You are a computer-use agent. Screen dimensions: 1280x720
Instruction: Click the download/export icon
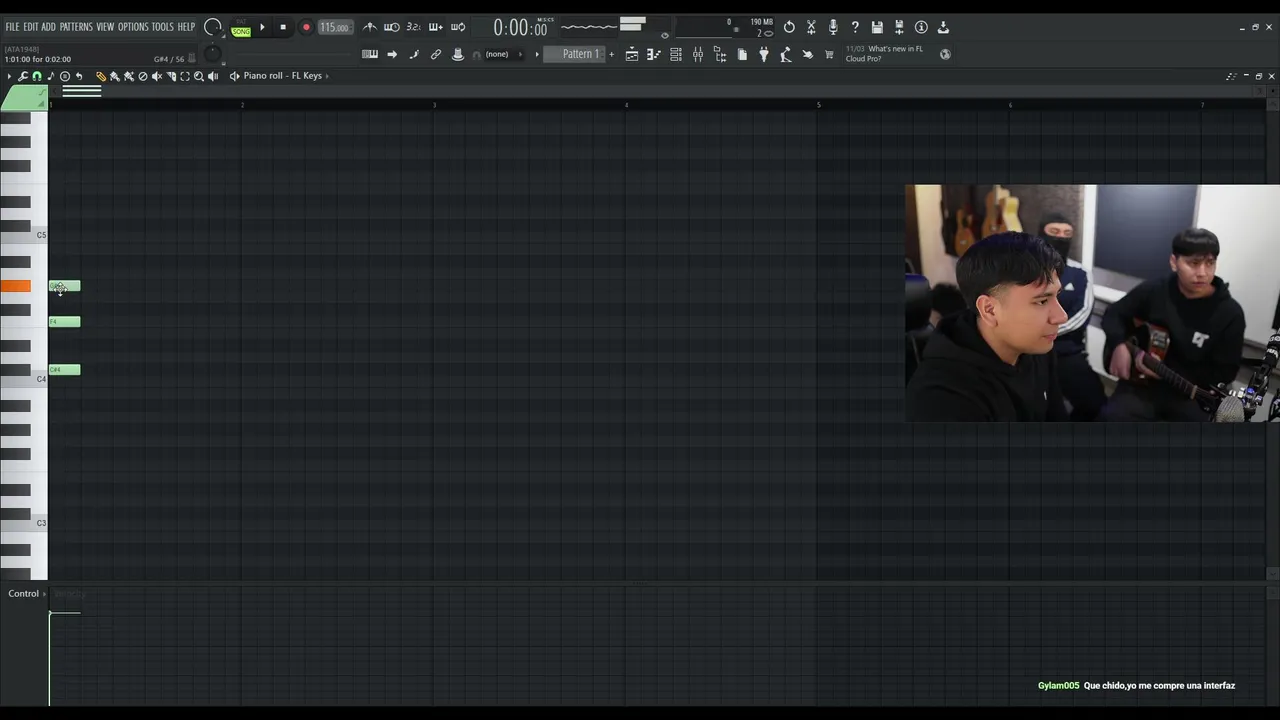(943, 27)
